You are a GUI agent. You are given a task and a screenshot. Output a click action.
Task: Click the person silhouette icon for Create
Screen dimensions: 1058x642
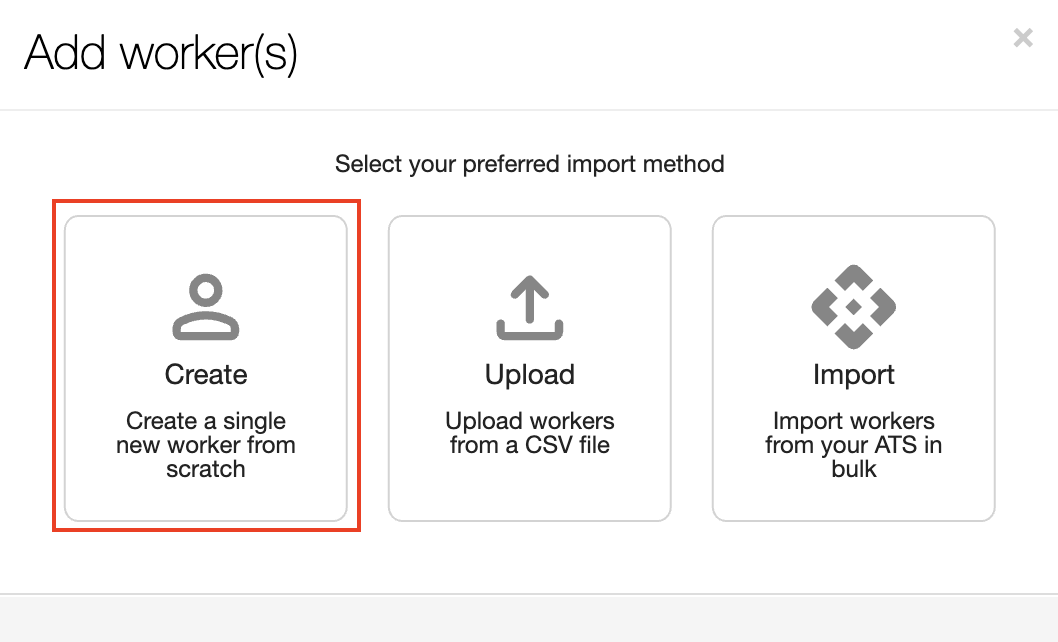click(206, 308)
